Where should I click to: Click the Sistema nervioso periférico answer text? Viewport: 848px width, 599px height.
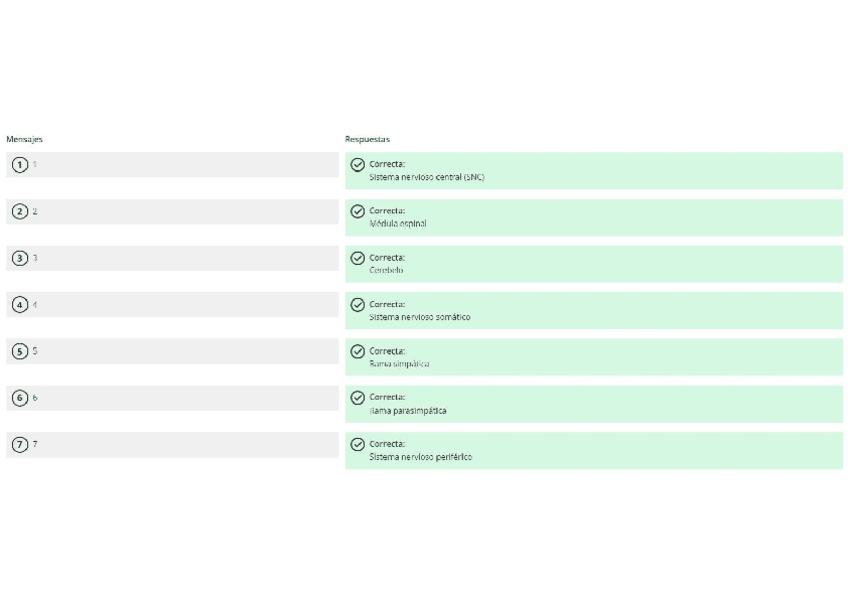420,457
